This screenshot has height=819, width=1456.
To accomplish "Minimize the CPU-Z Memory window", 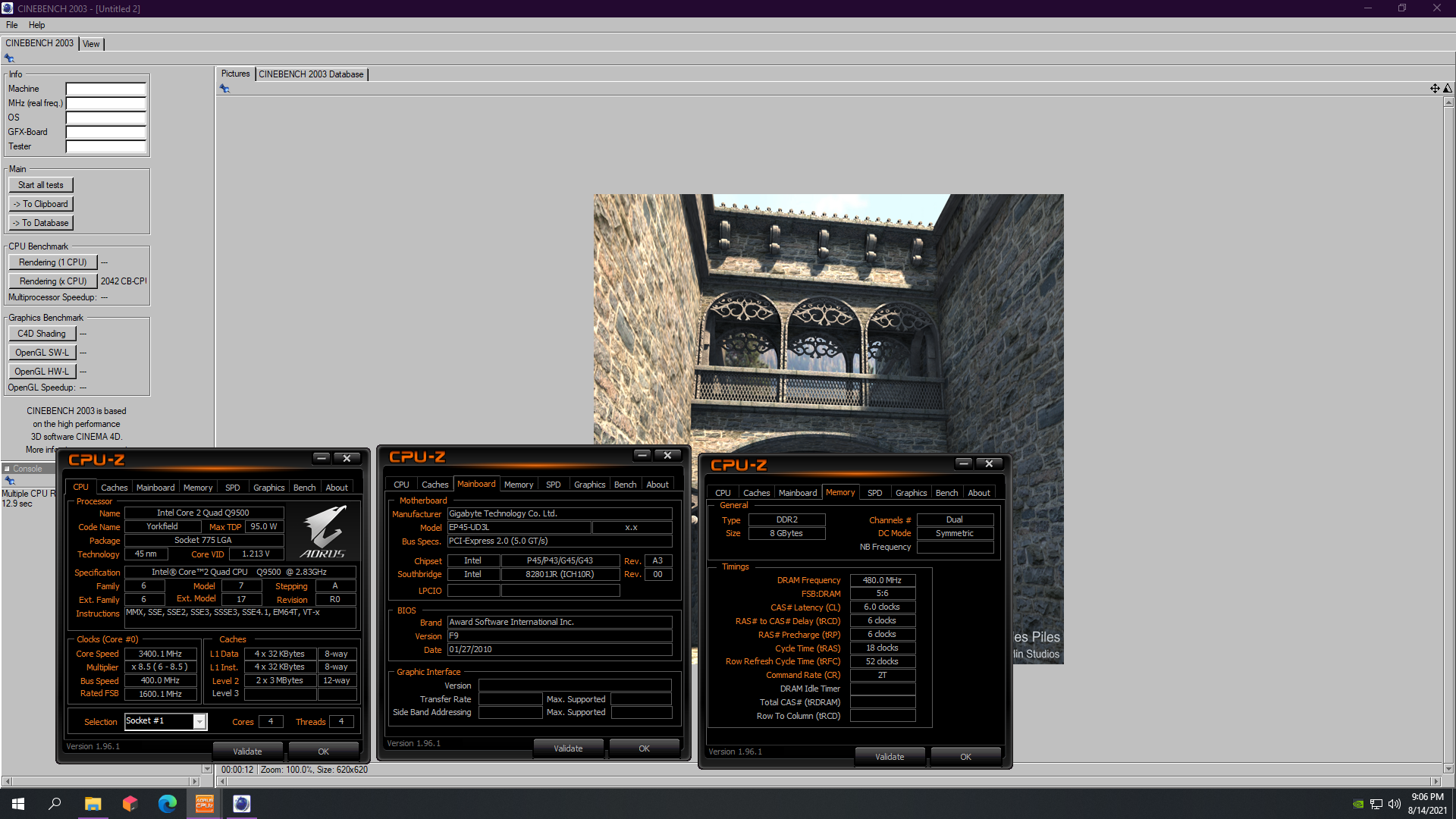I will click(x=964, y=463).
